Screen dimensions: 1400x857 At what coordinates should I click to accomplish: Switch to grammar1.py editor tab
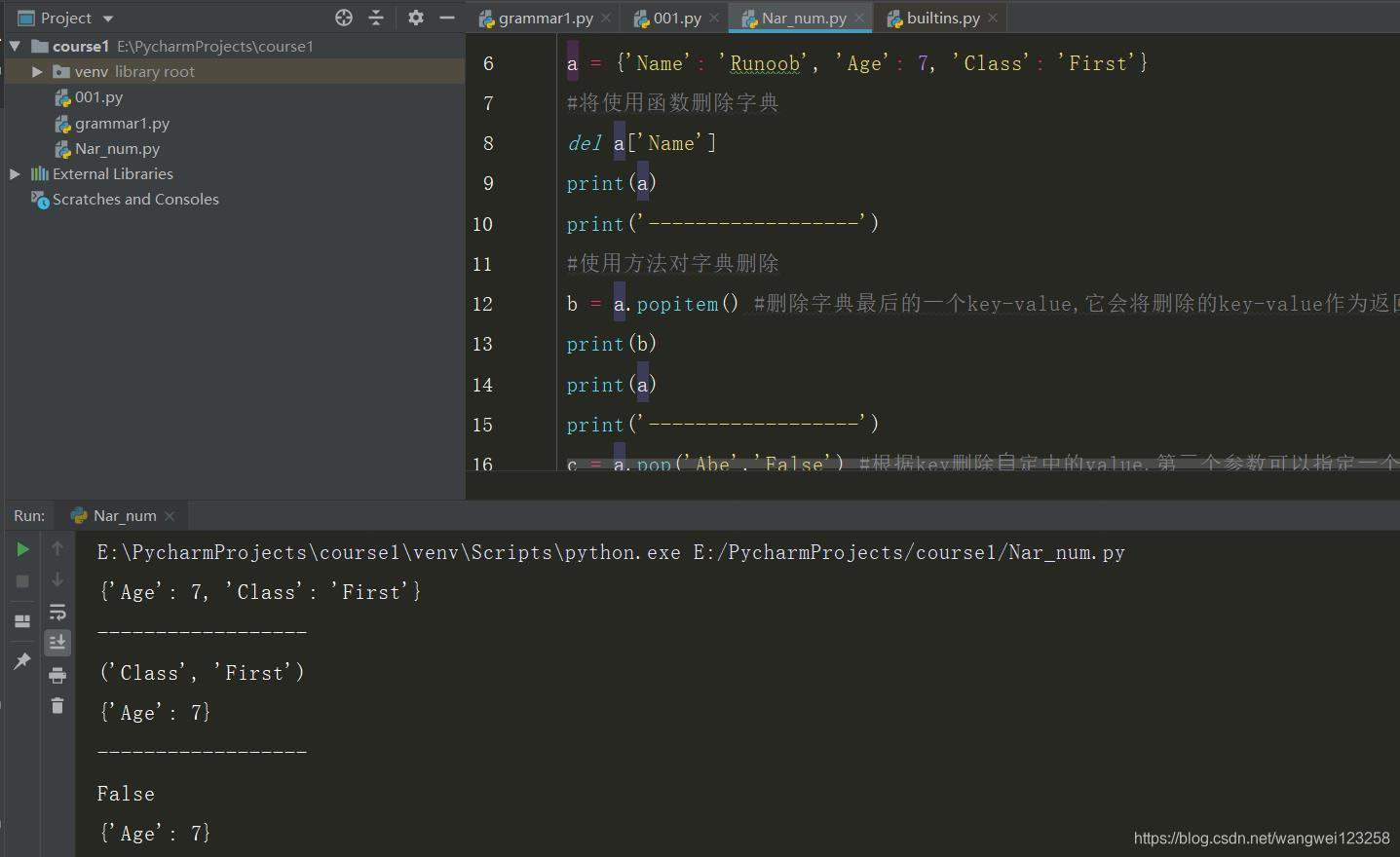[x=545, y=18]
